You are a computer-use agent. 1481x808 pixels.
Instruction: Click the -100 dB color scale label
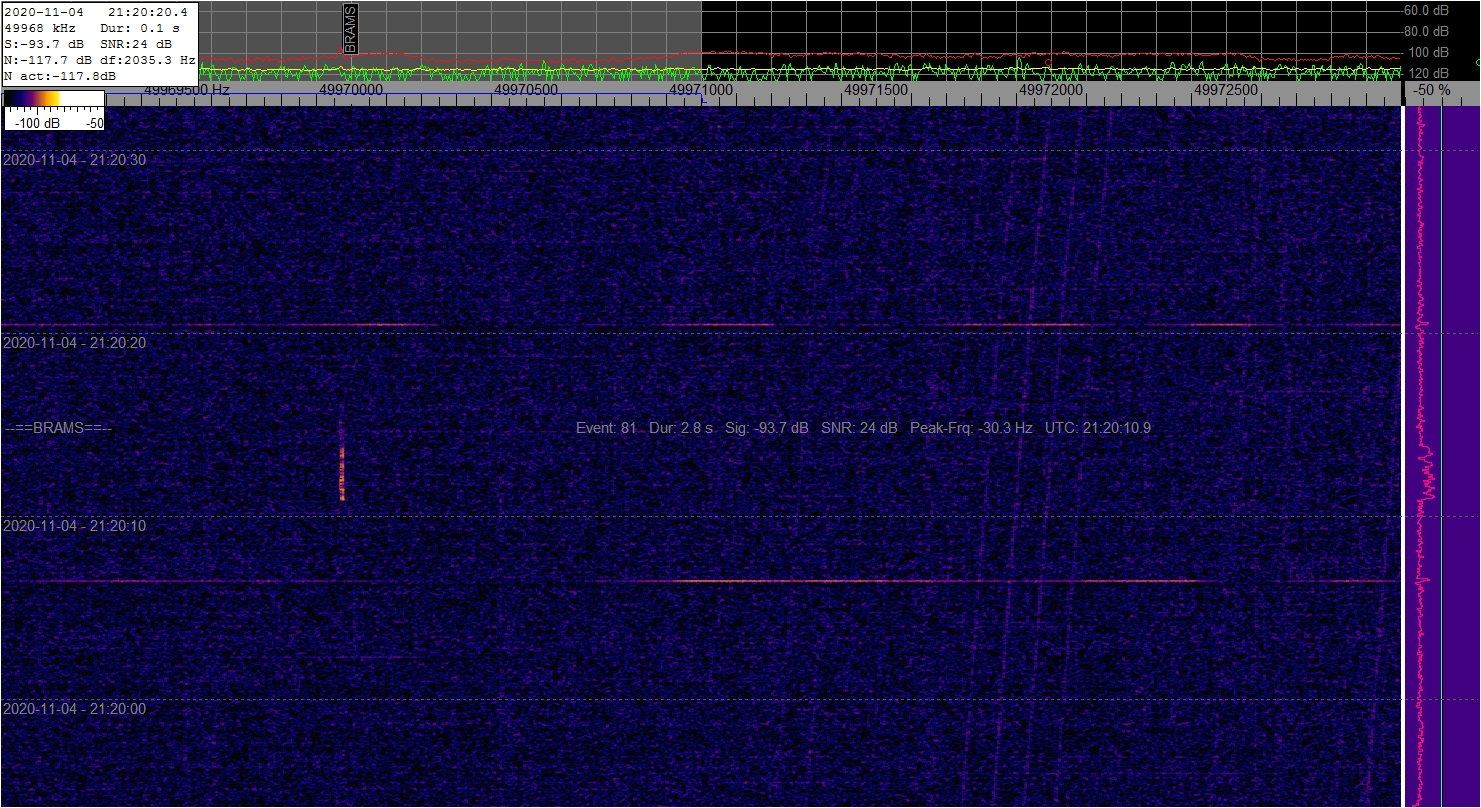coord(37,122)
